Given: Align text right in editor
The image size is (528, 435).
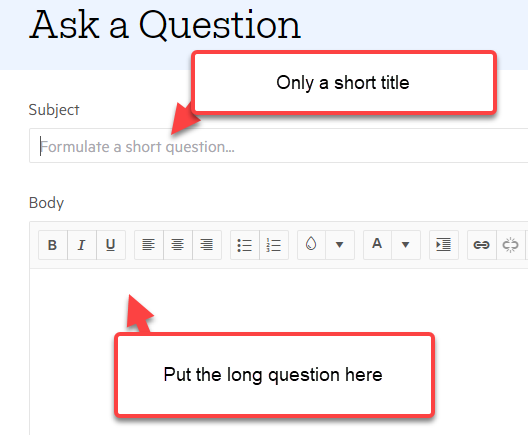Looking at the screenshot, I should pos(207,245).
